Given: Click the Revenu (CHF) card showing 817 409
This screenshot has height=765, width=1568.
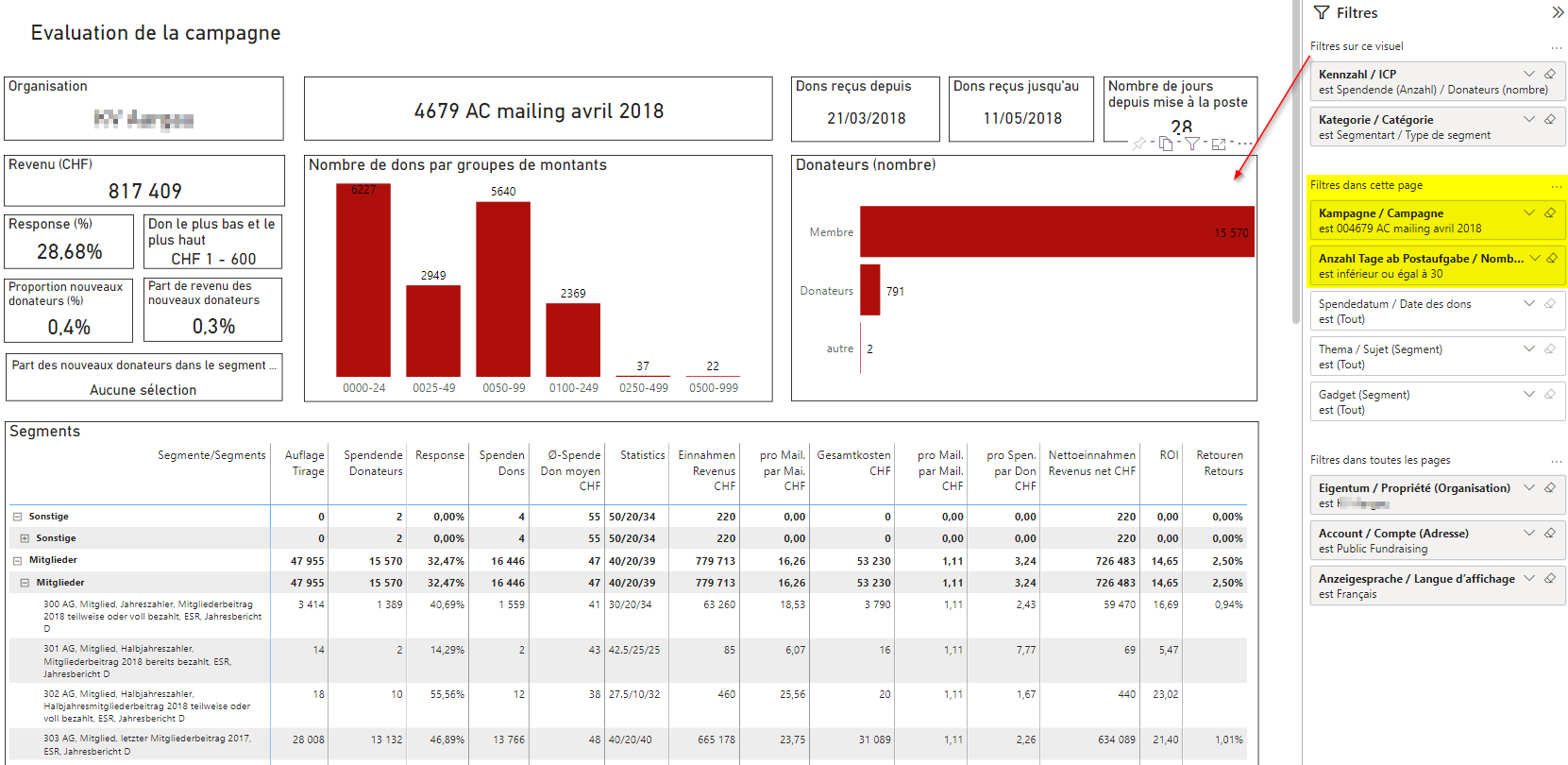Looking at the screenshot, I should pos(144,180).
